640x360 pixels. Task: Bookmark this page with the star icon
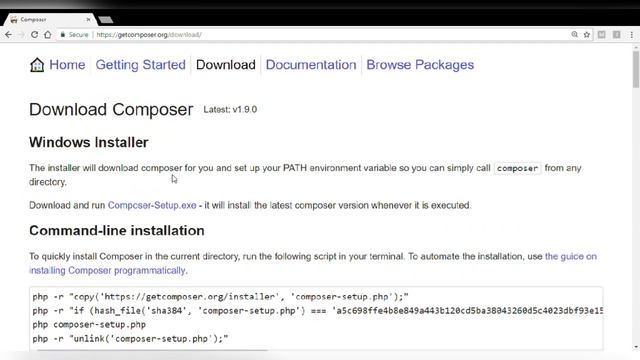click(x=587, y=35)
